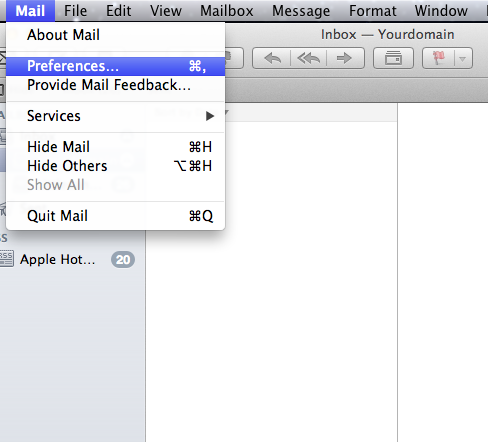The image size is (488, 442).
Task: Choose Hide Others
Action: point(115,166)
